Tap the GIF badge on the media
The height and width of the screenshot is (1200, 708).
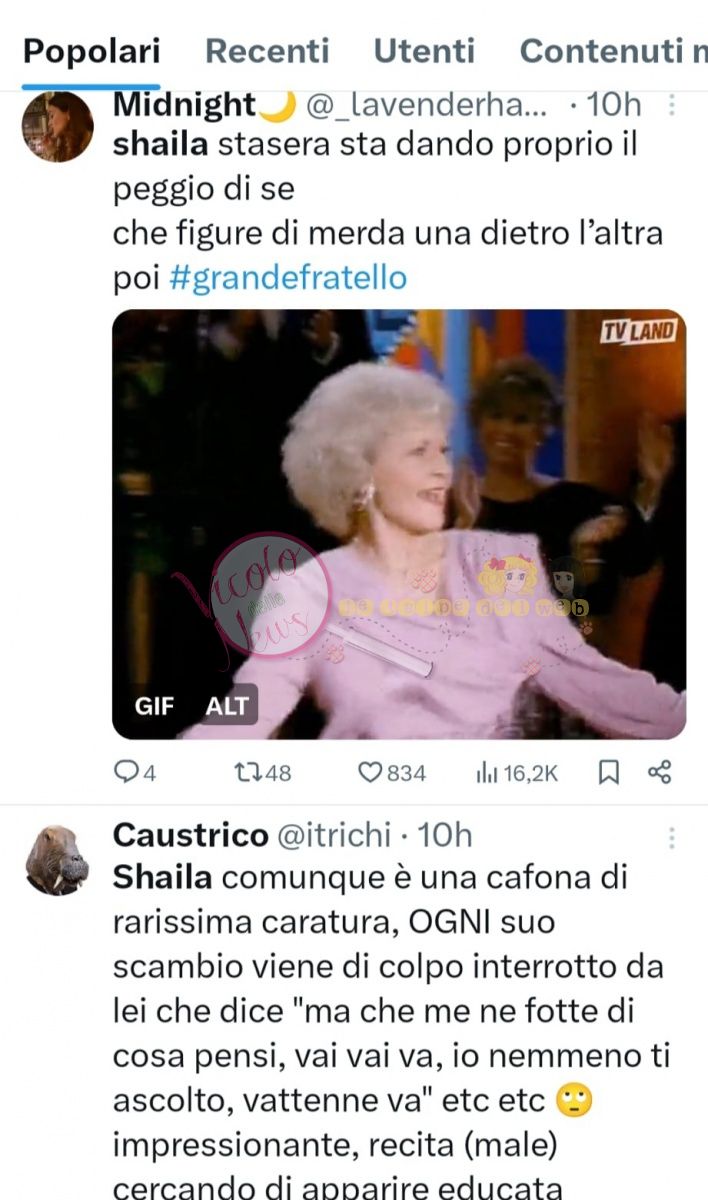pos(154,706)
